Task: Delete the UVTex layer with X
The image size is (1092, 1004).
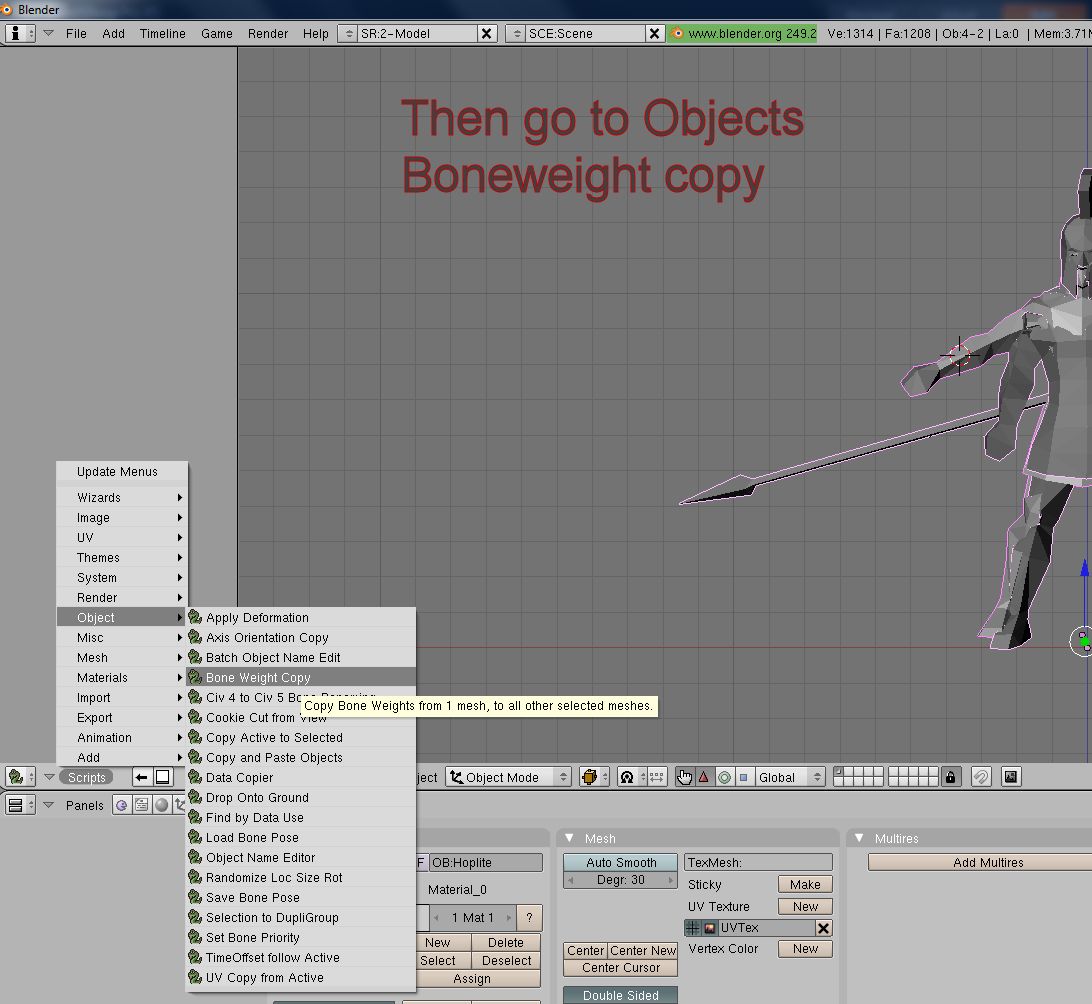Action: [823, 928]
